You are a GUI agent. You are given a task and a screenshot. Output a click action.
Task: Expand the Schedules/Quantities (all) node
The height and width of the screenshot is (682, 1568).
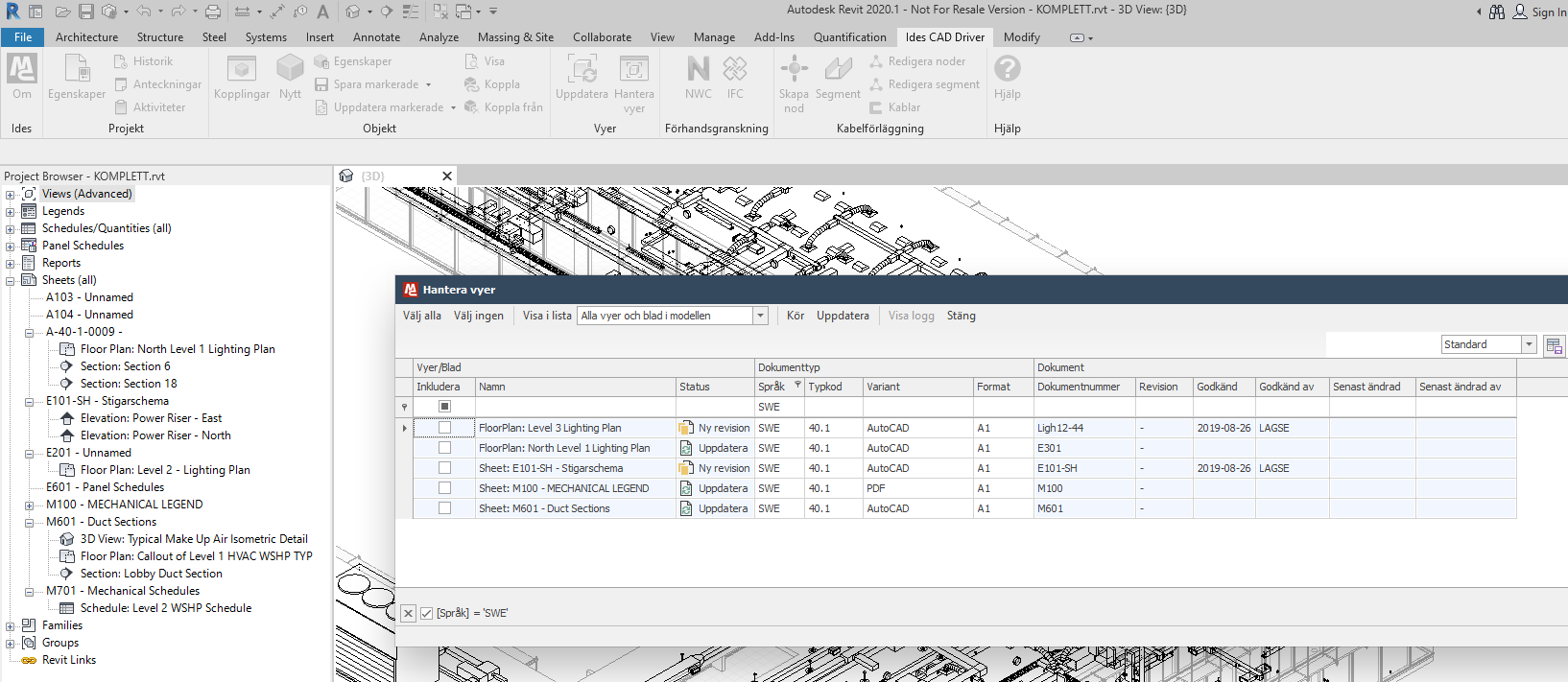pyautogui.click(x=11, y=228)
